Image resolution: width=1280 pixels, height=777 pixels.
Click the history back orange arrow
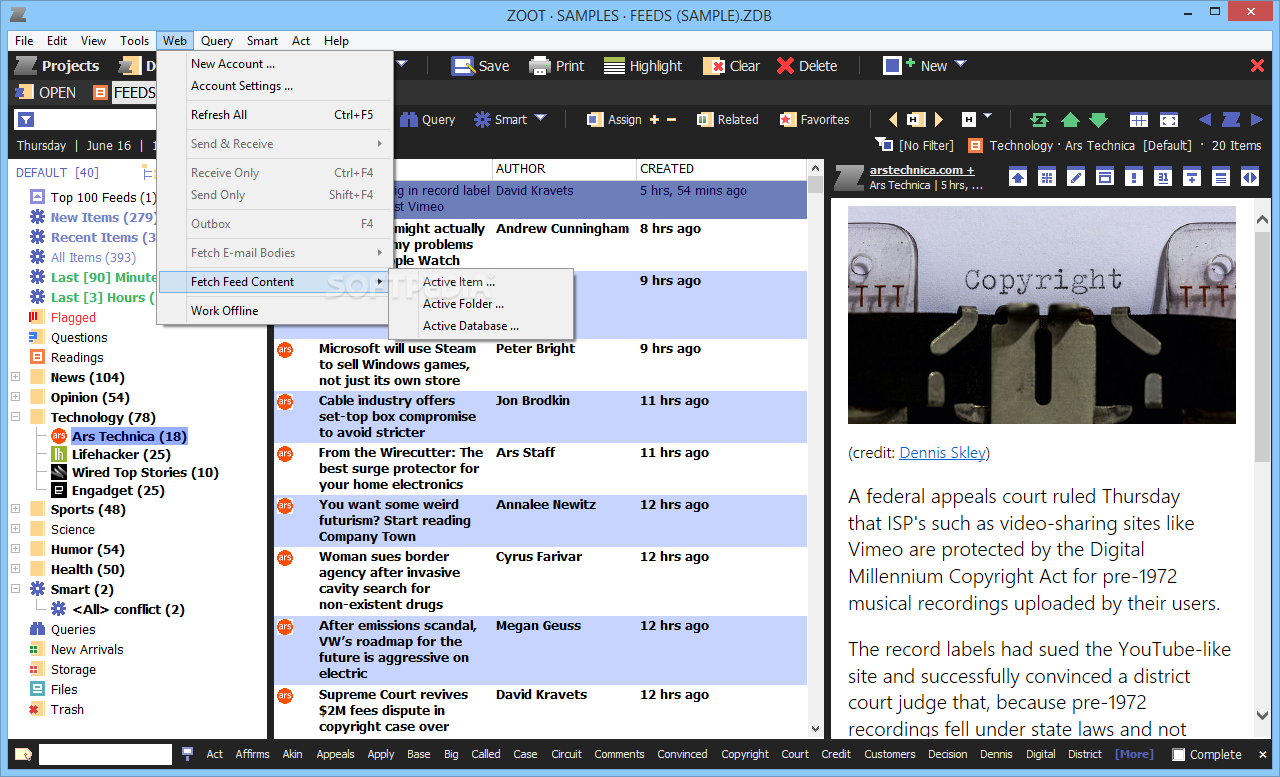point(893,119)
